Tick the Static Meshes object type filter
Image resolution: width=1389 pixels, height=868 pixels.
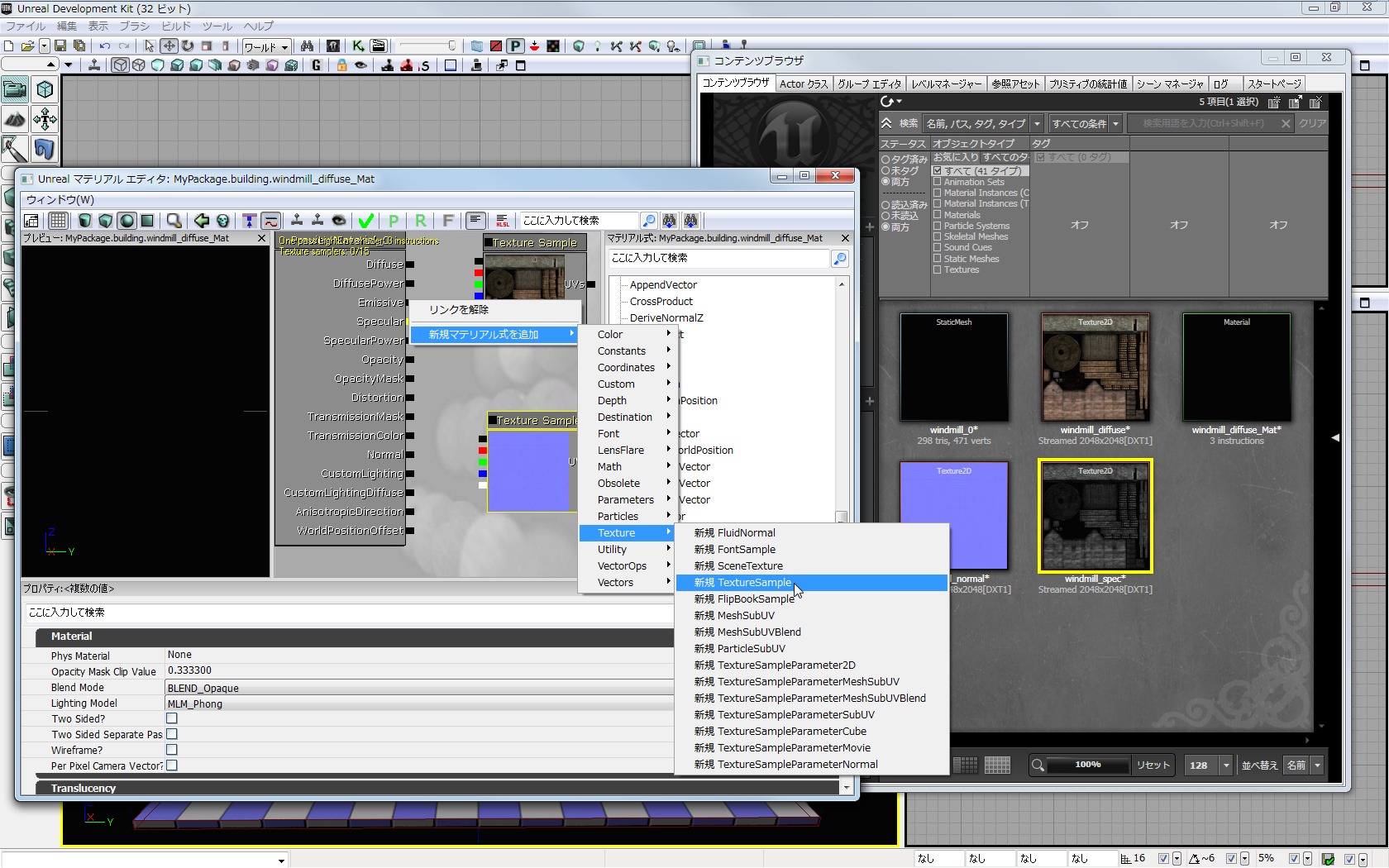[938, 259]
